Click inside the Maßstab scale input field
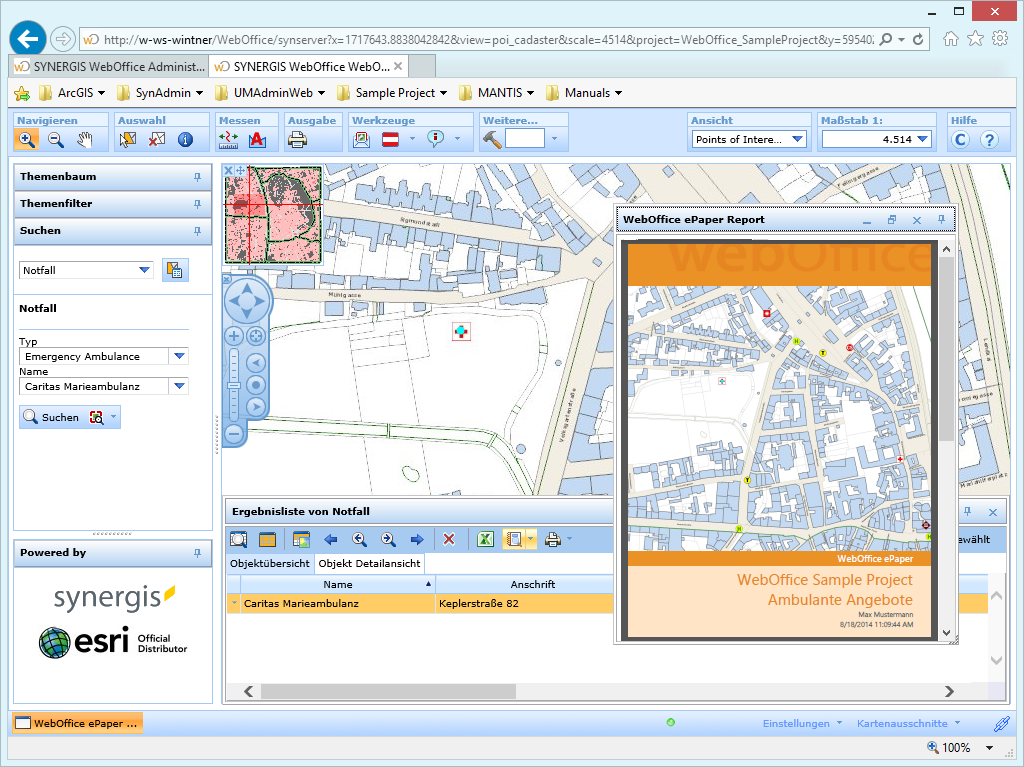 870,139
